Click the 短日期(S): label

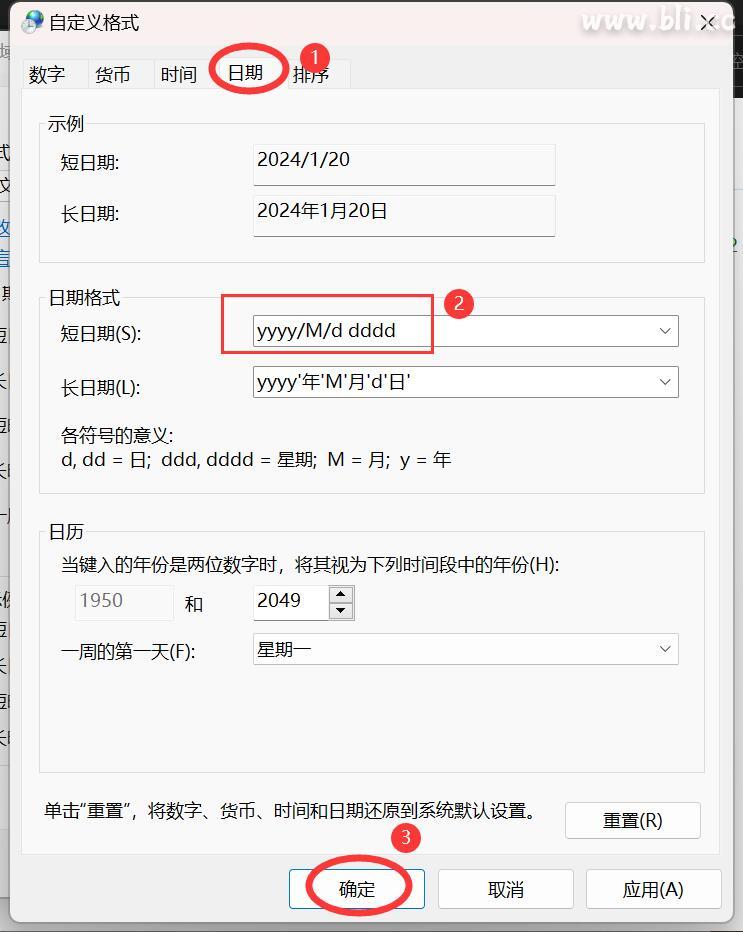click(x=100, y=333)
